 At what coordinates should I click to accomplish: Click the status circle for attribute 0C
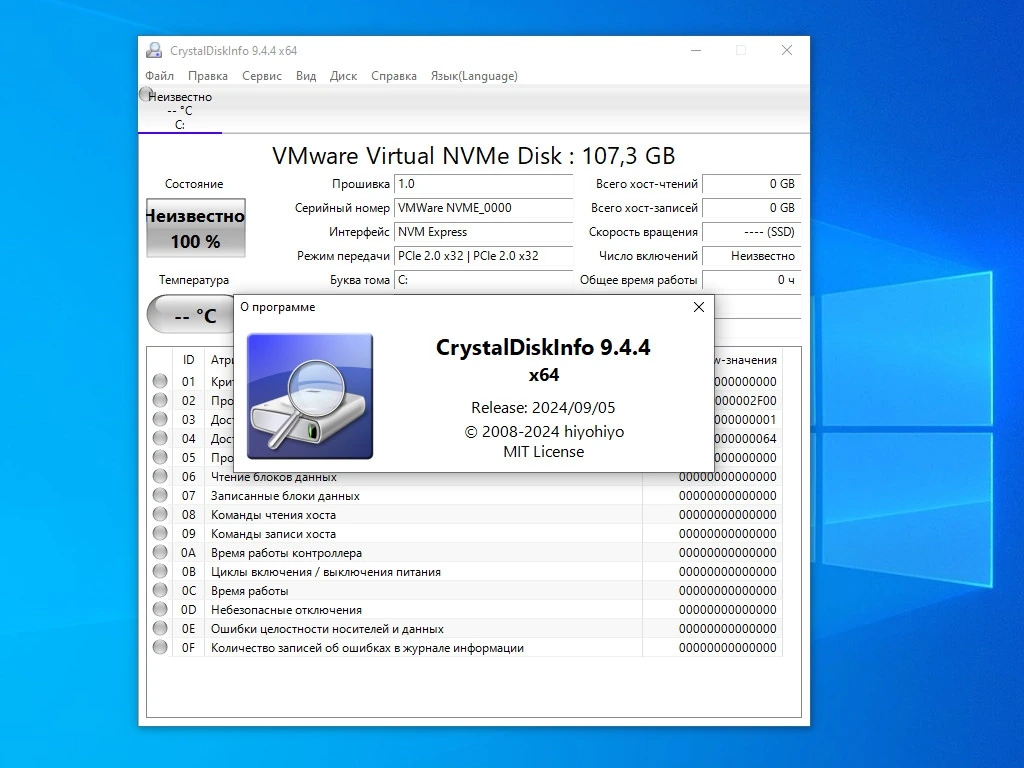(x=160, y=590)
